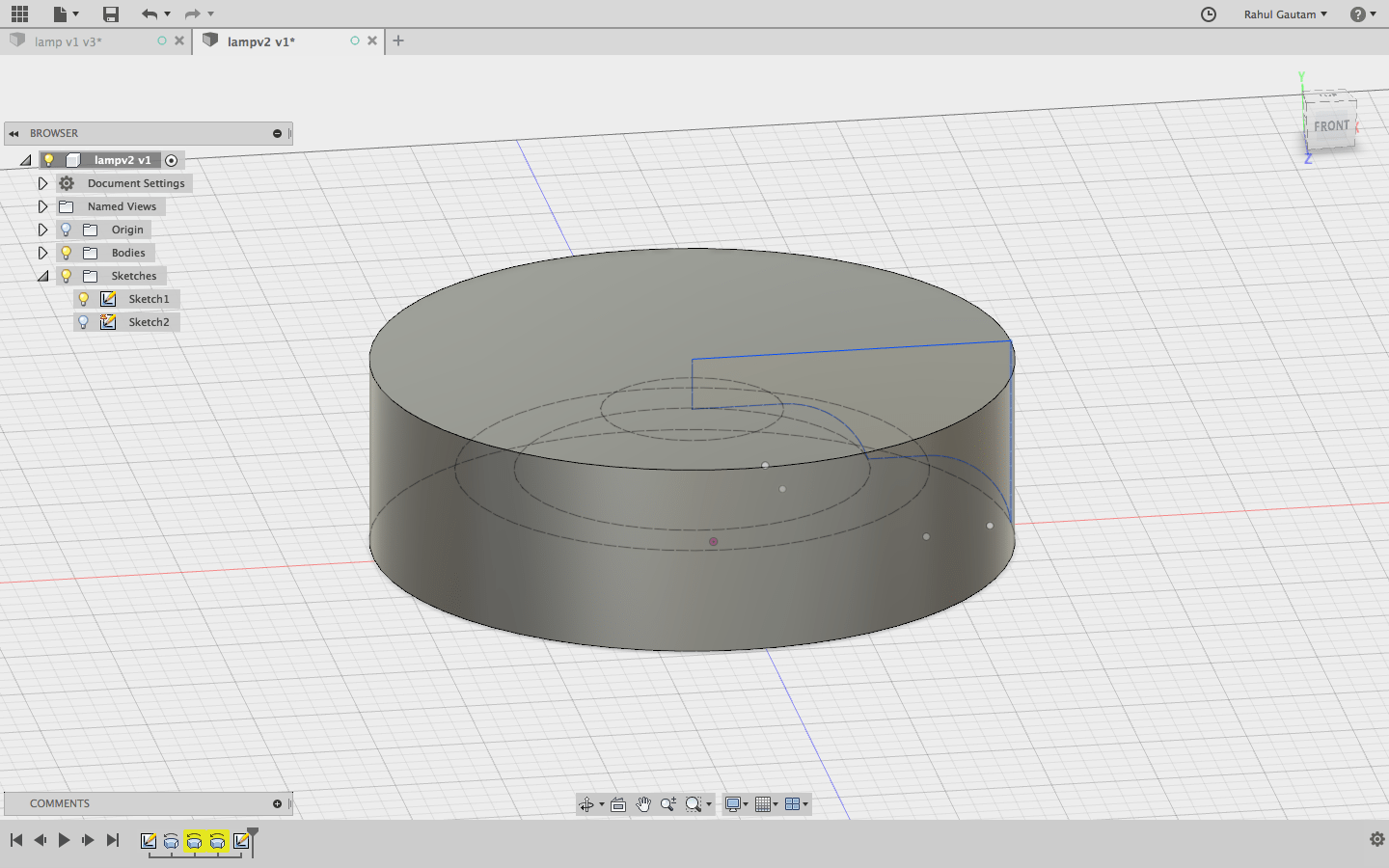This screenshot has height=868, width=1389.
Task: Select the first sketch feature in timeline
Action: click(149, 841)
